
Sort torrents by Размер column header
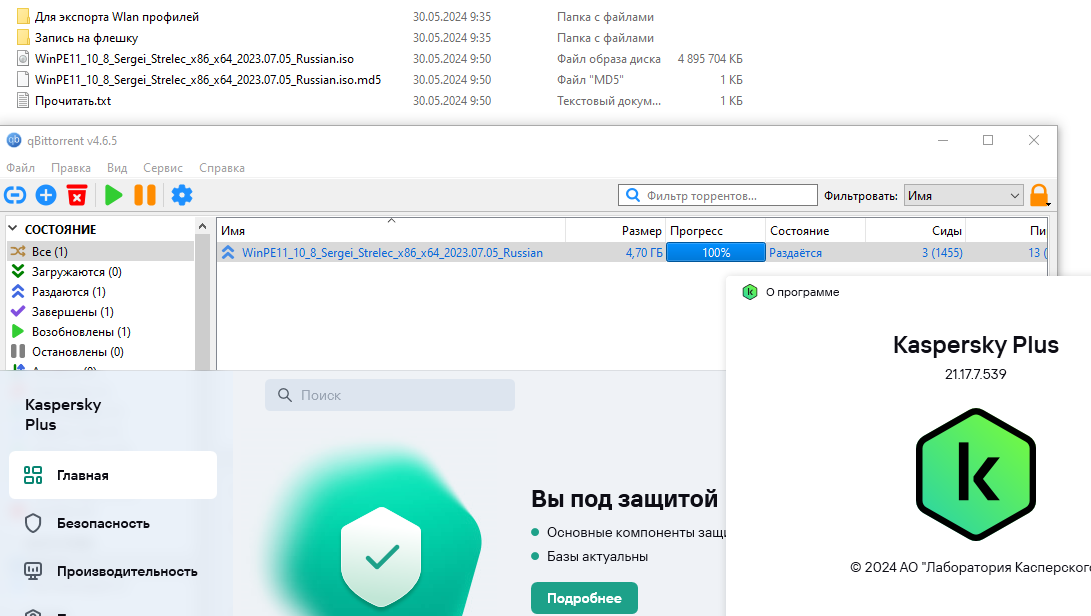[615, 230]
